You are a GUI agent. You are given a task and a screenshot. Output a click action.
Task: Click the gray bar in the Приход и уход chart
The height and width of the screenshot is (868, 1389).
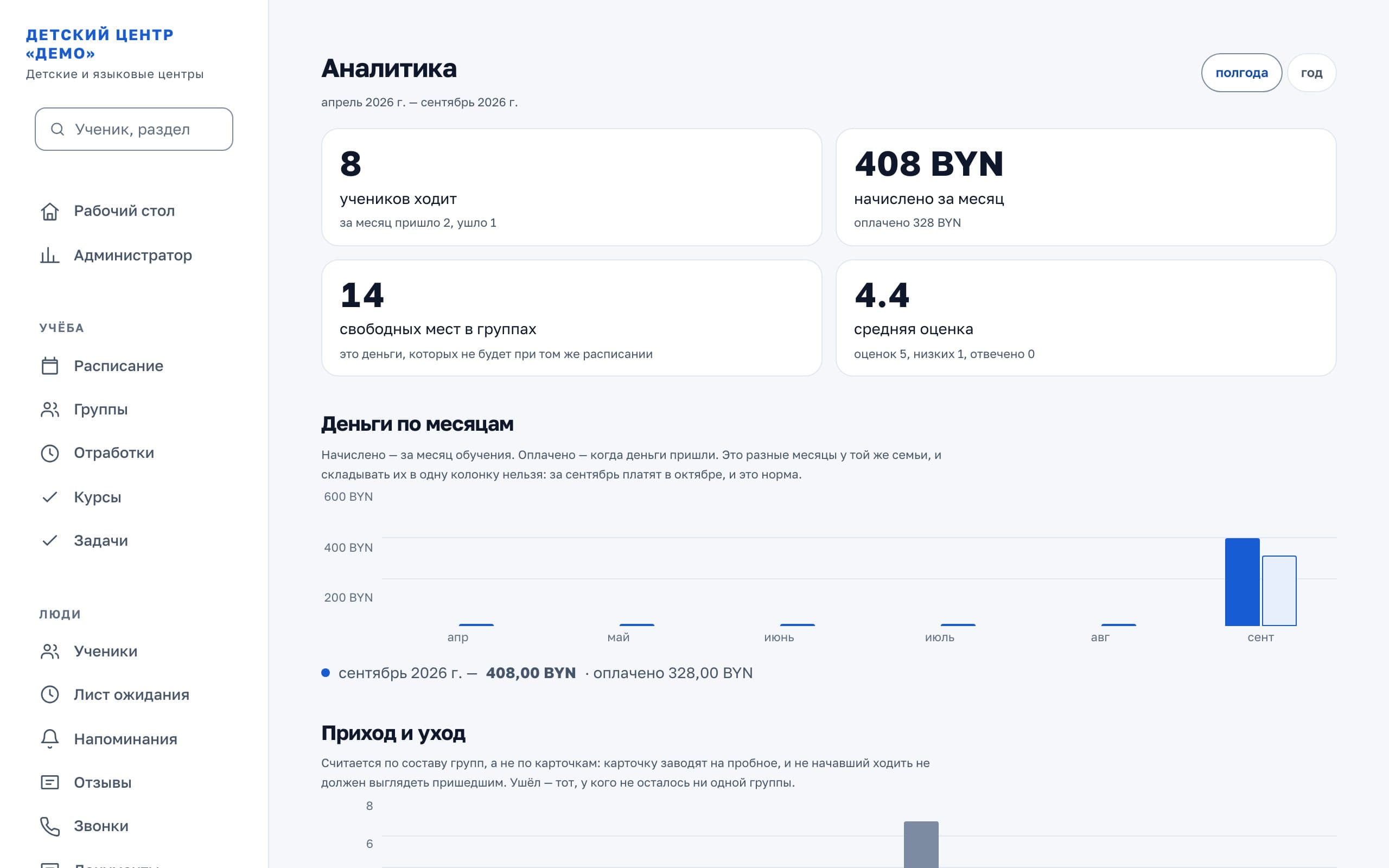pyautogui.click(x=921, y=845)
